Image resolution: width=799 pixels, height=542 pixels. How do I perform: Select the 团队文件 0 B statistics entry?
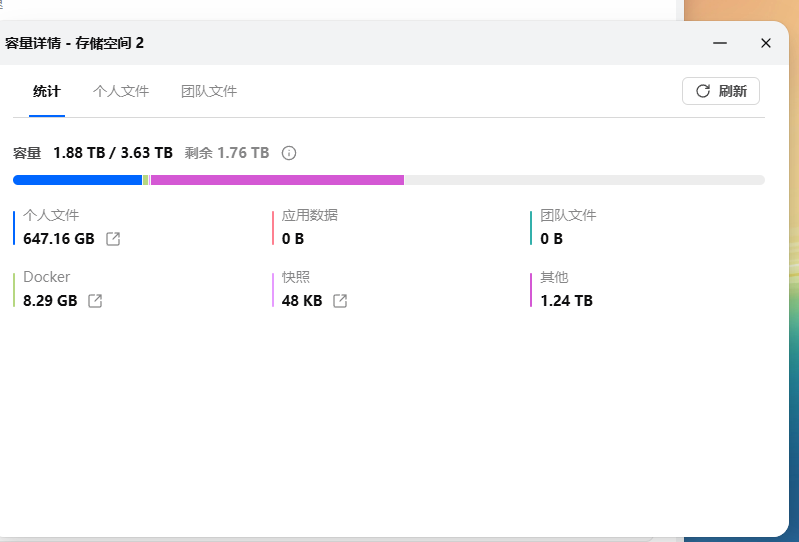[x=567, y=227]
